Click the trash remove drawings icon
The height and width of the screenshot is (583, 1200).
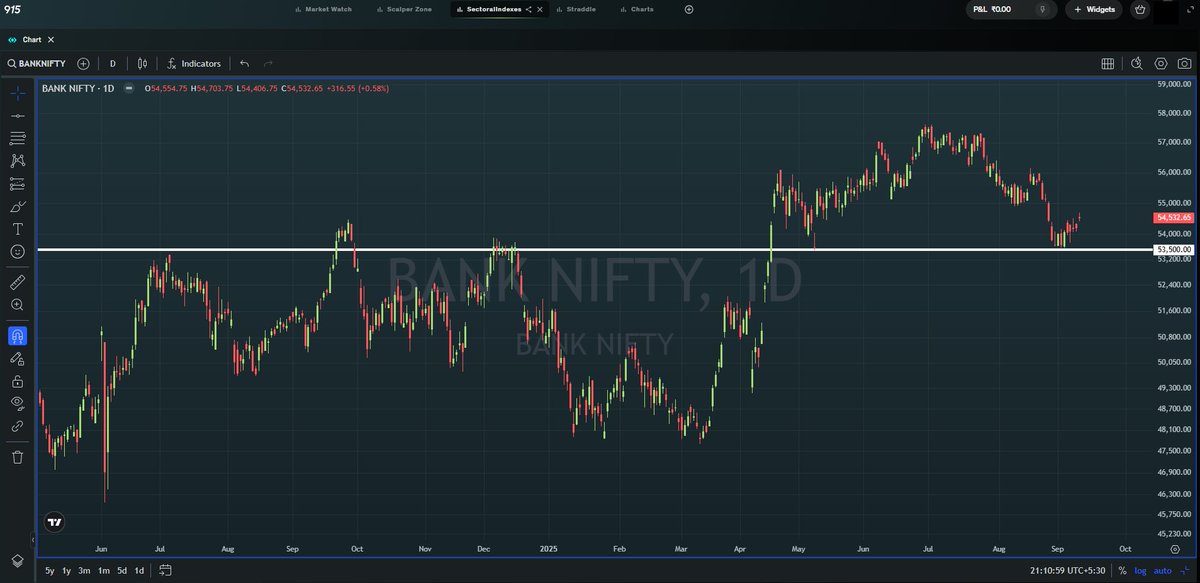(18, 457)
